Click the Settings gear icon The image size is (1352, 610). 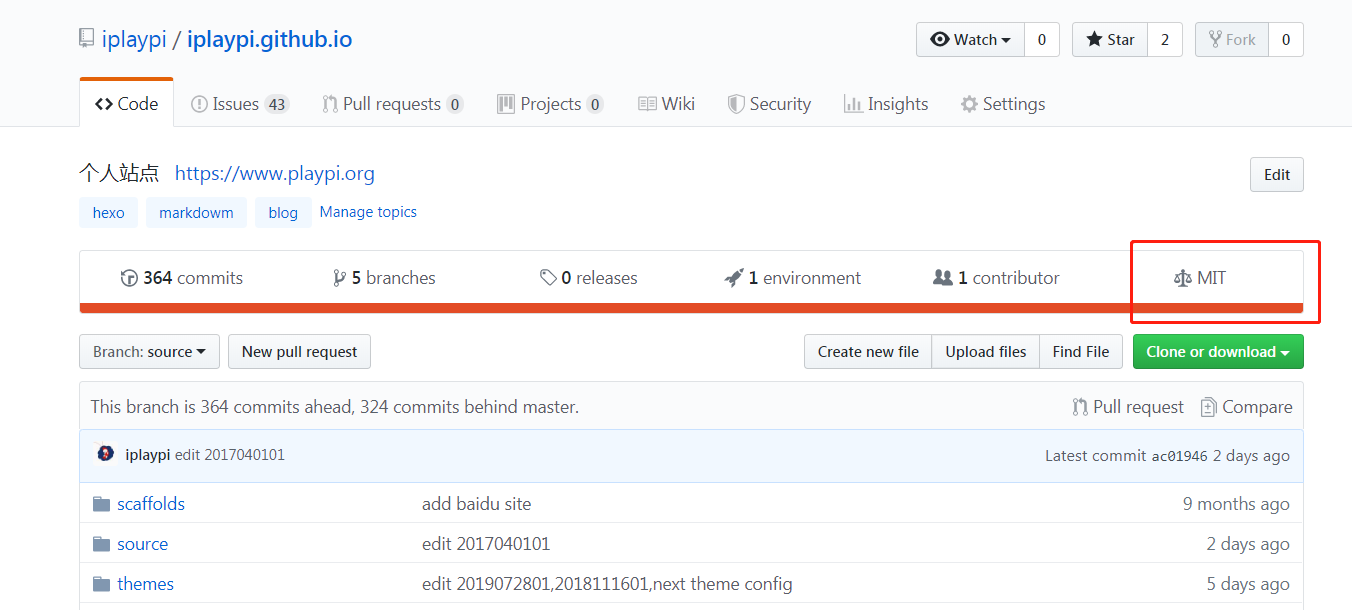(x=969, y=104)
